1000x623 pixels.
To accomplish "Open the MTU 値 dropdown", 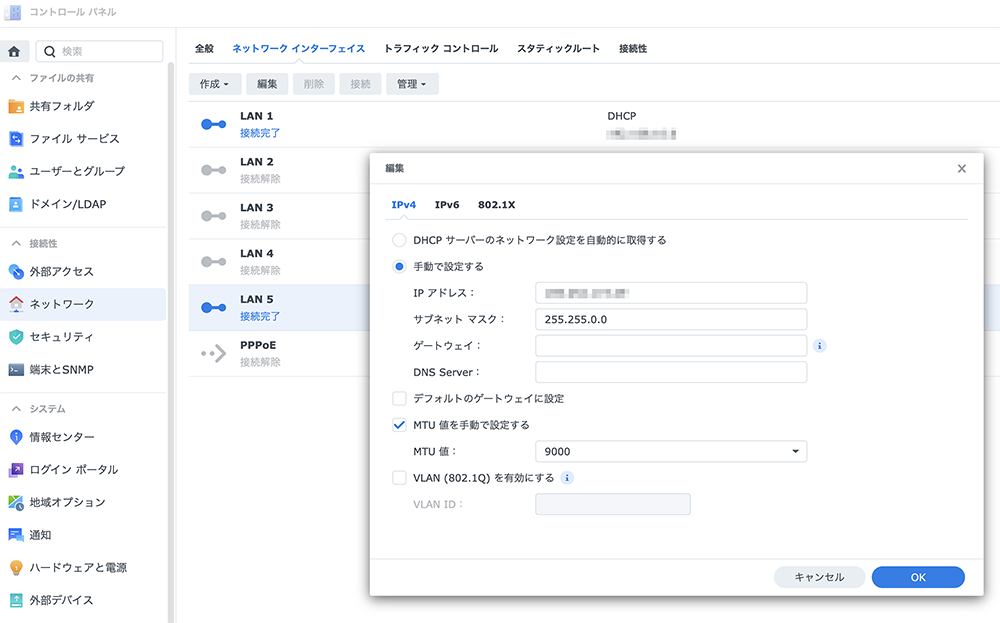I will [x=796, y=451].
